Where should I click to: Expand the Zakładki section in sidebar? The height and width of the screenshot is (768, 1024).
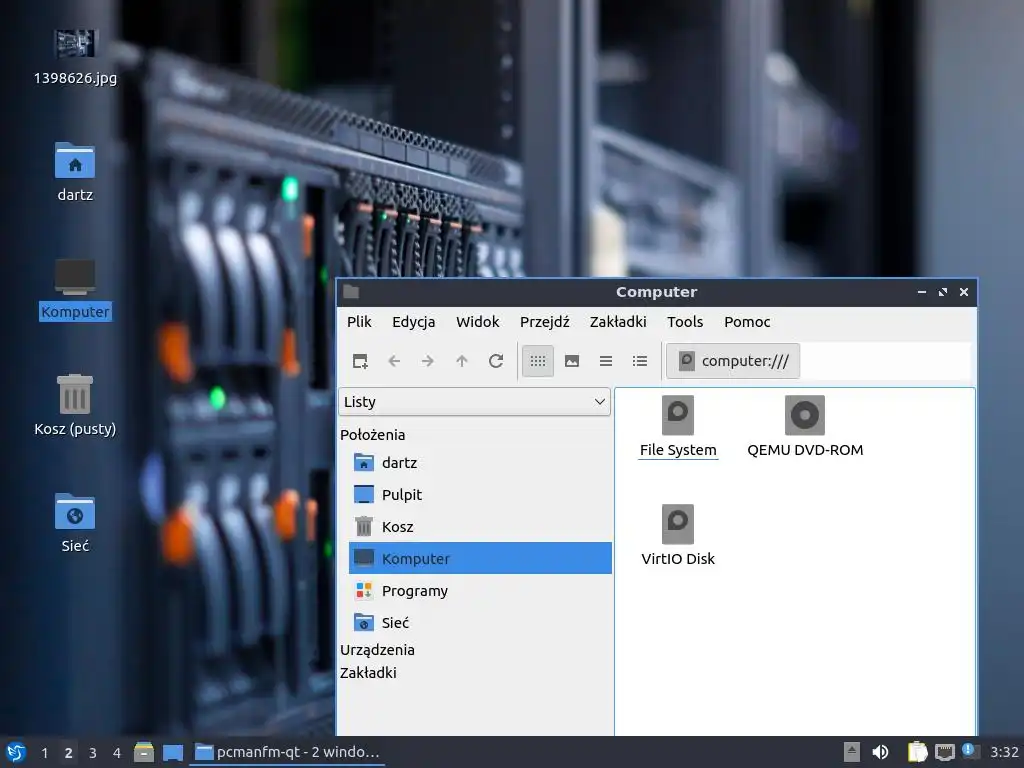click(368, 673)
